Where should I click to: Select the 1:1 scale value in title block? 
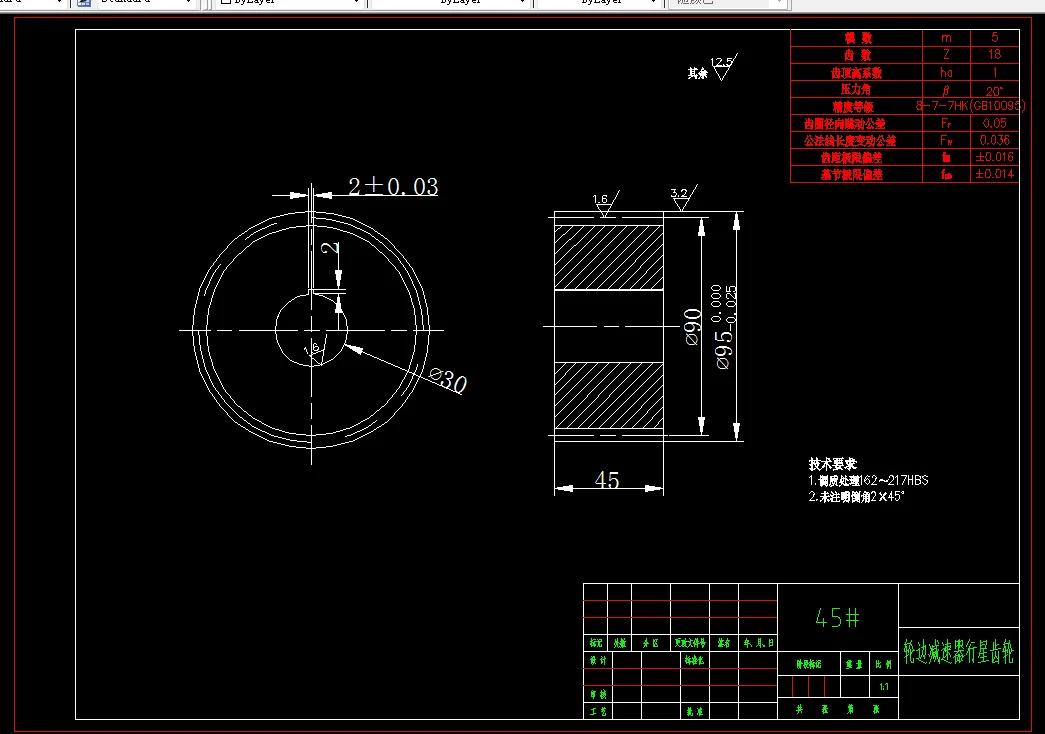884,687
